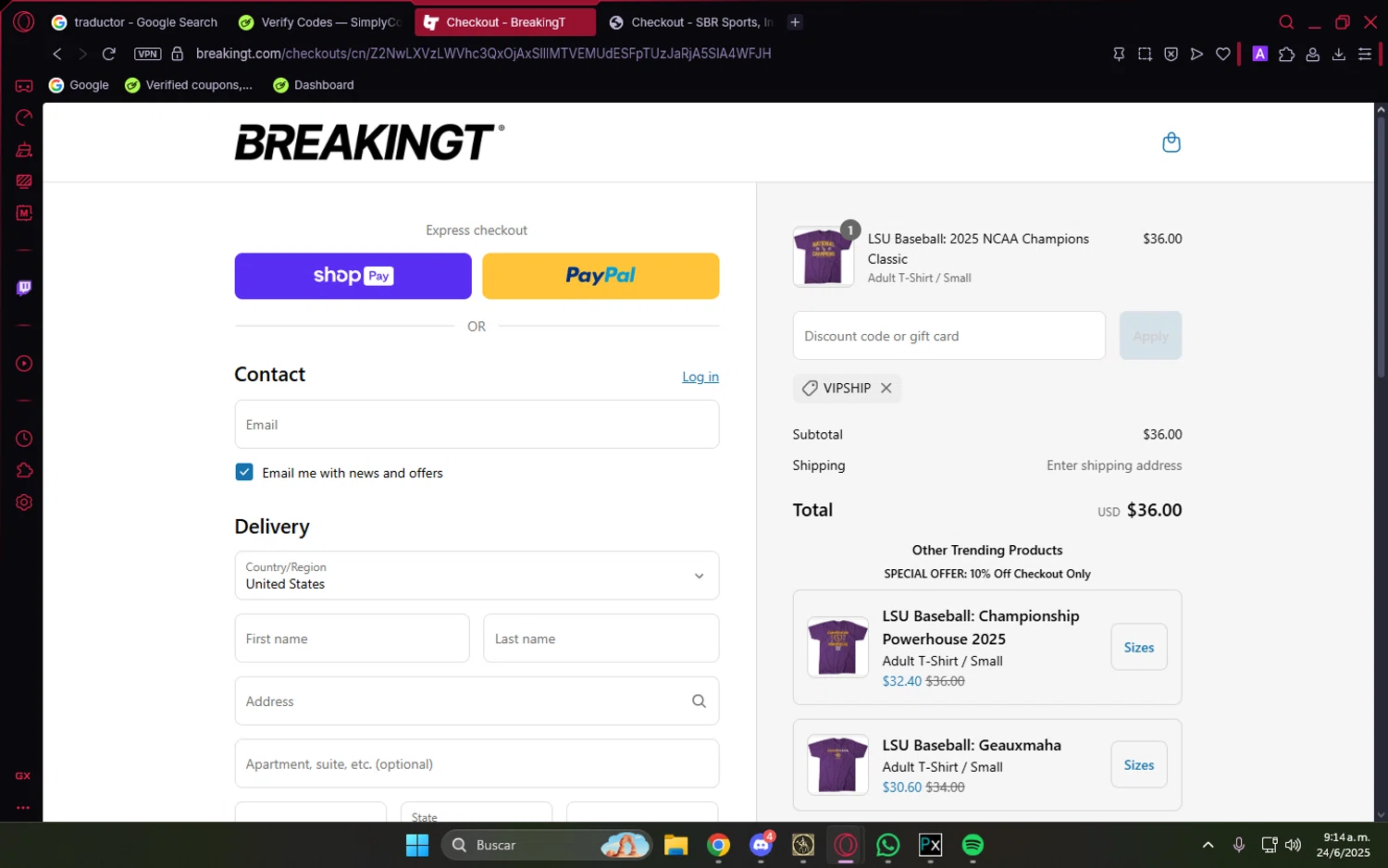1388x868 pixels.
Task: Select the Checkout - BreakingT tab
Action: click(505, 22)
